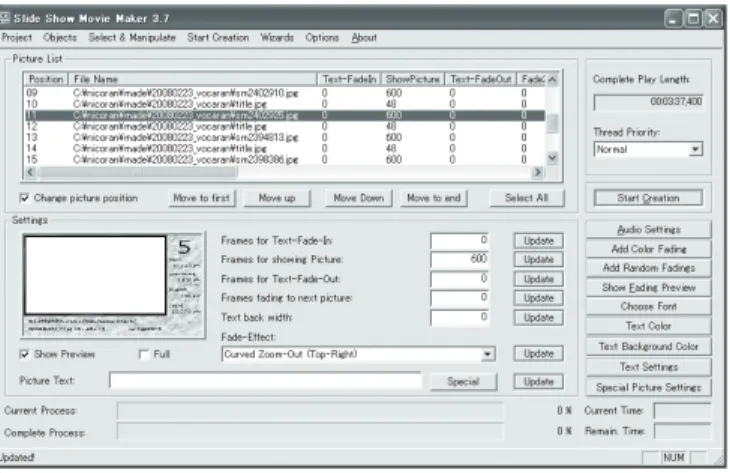This screenshot has height=473, width=730.
Task: Click picture list scroll right arrow
Action: click(538, 172)
